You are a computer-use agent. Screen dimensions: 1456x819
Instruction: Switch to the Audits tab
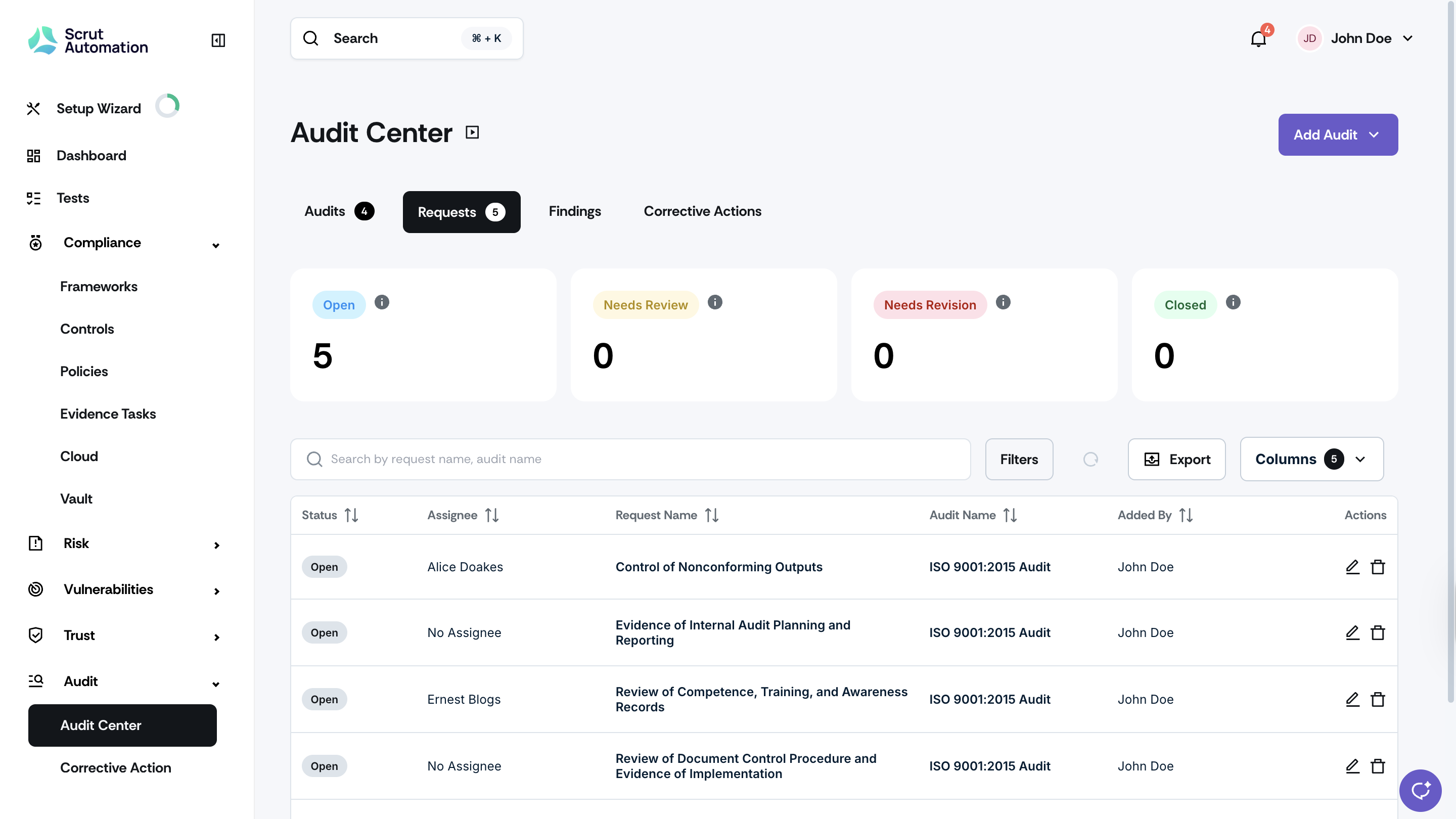click(339, 211)
